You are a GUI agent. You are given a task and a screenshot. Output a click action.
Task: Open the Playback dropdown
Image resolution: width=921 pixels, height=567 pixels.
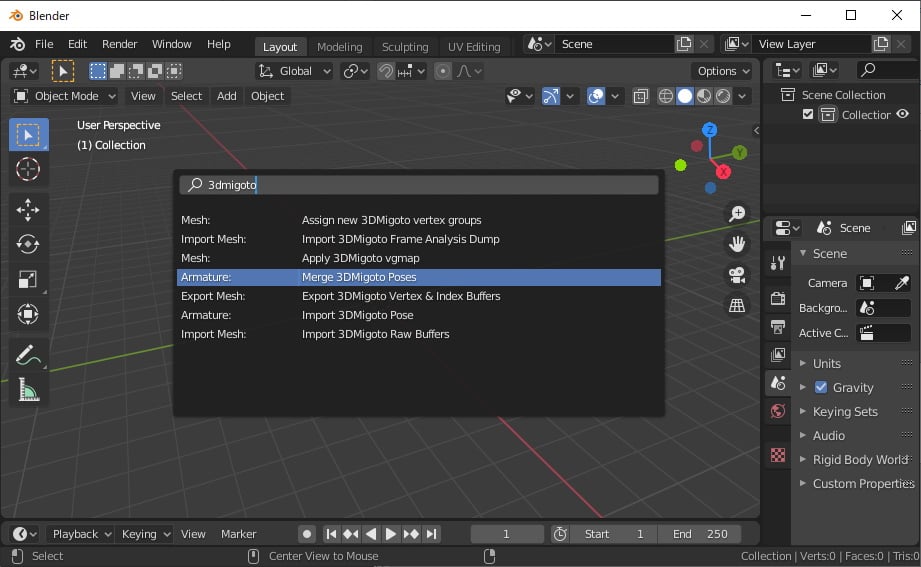(80, 534)
